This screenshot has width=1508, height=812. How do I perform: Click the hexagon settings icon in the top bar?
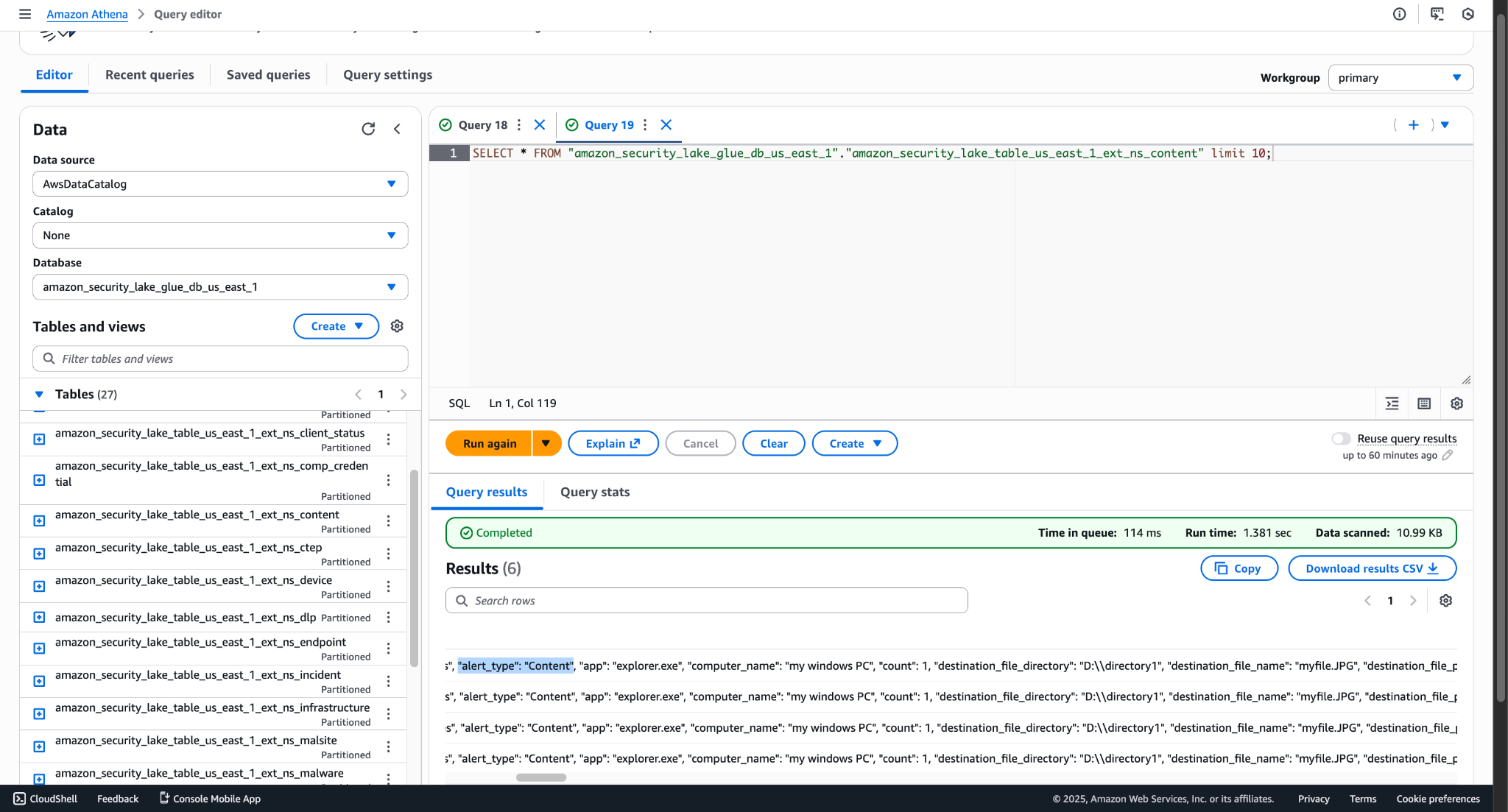pyautogui.click(x=1468, y=14)
